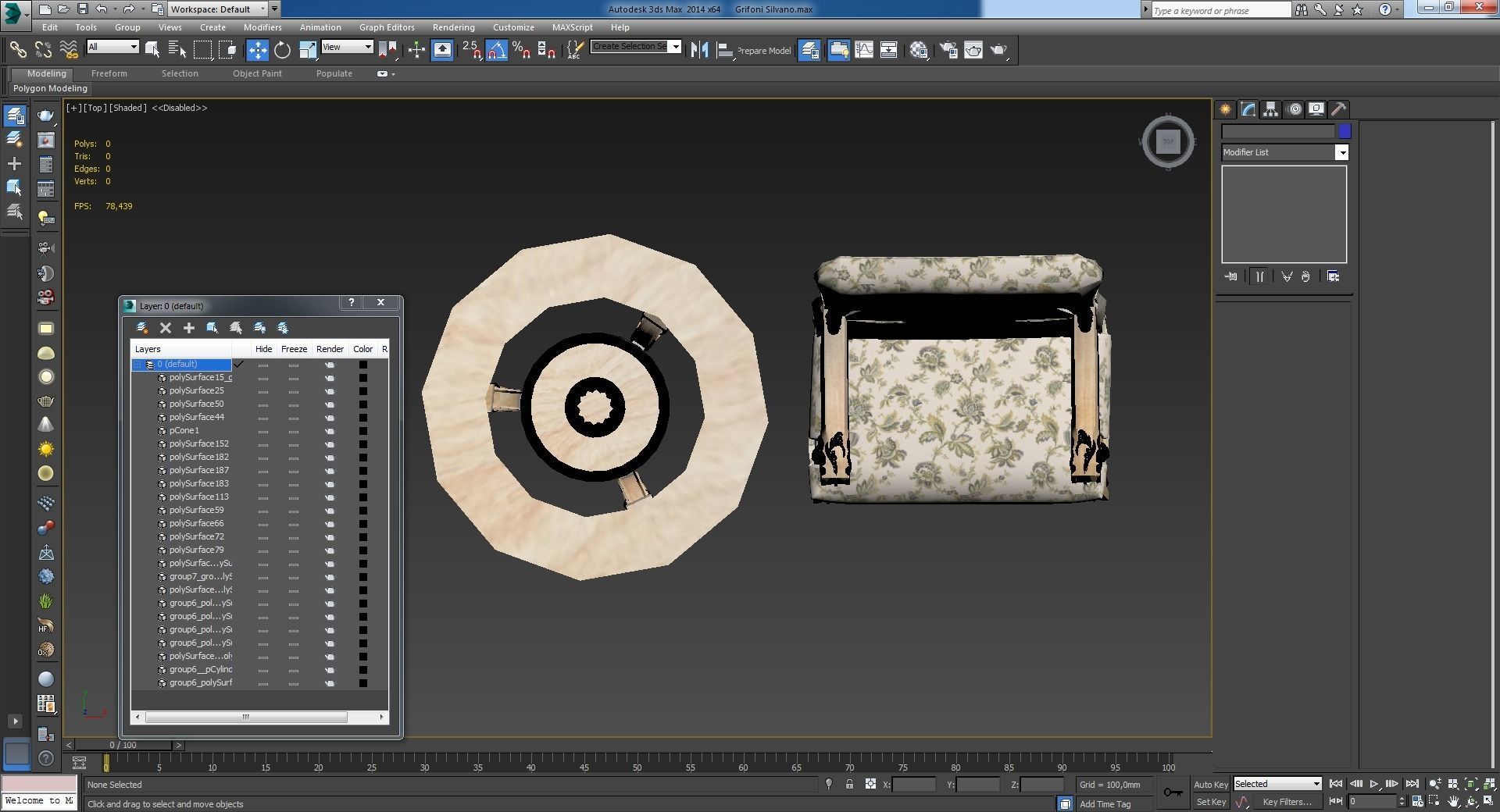Click Add Selected Objects plus icon
The image size is (1500, 812).
click(x=188, y=328)
